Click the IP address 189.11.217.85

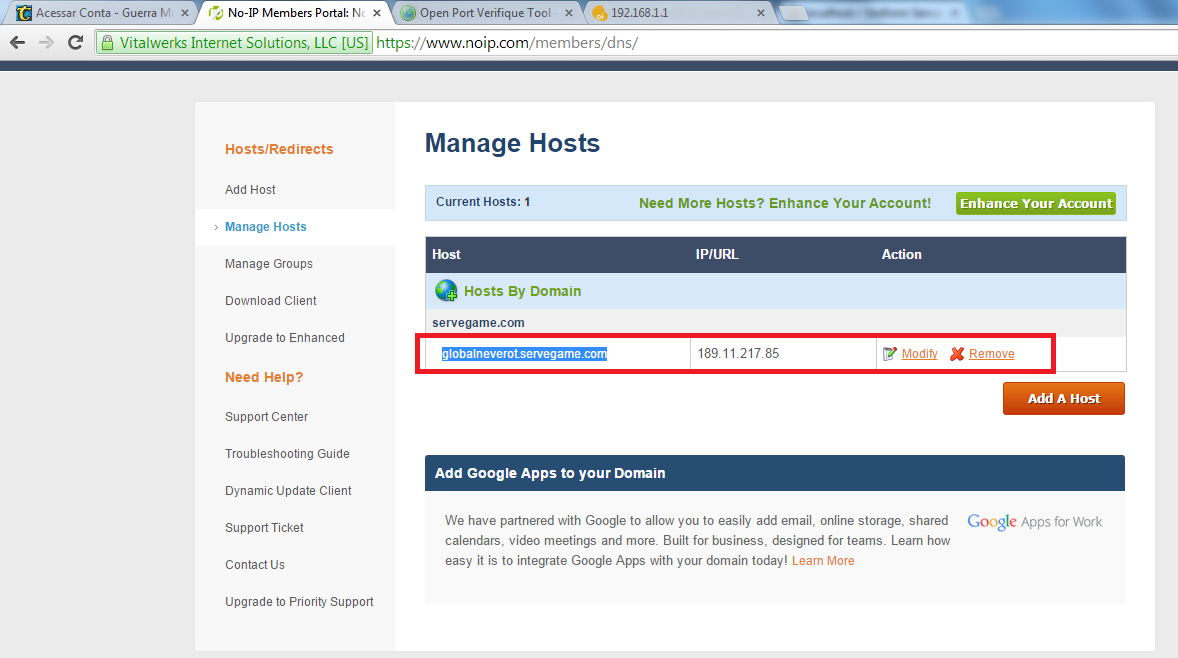[738, 354]
